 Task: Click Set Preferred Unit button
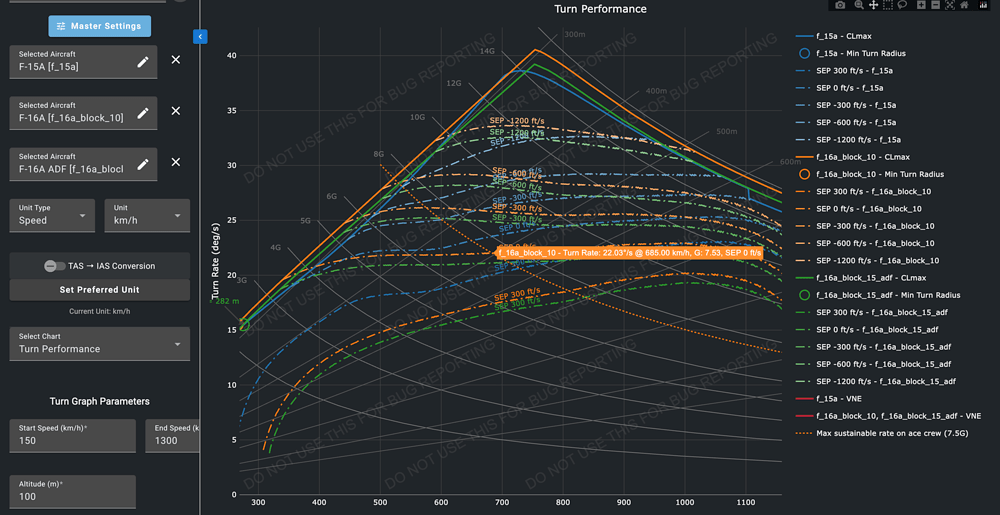[99, 290]
